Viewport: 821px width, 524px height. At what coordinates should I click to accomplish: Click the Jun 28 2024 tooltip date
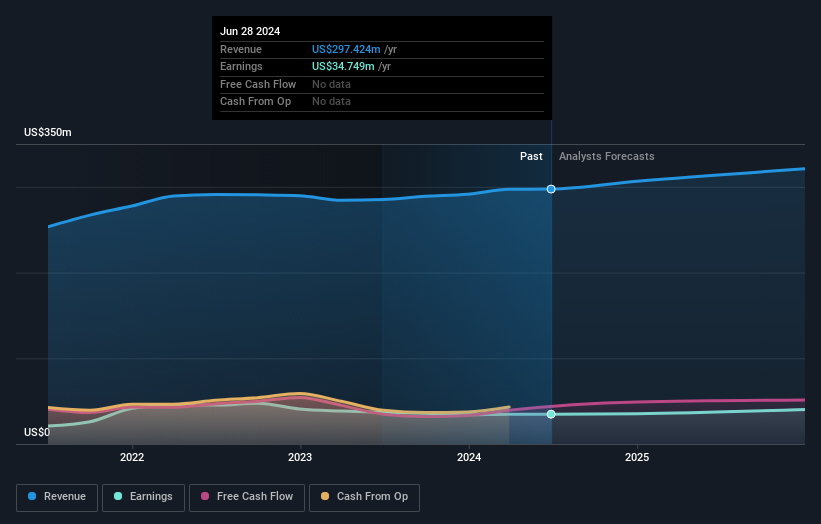pyautogui.click(x=250, y=31)
